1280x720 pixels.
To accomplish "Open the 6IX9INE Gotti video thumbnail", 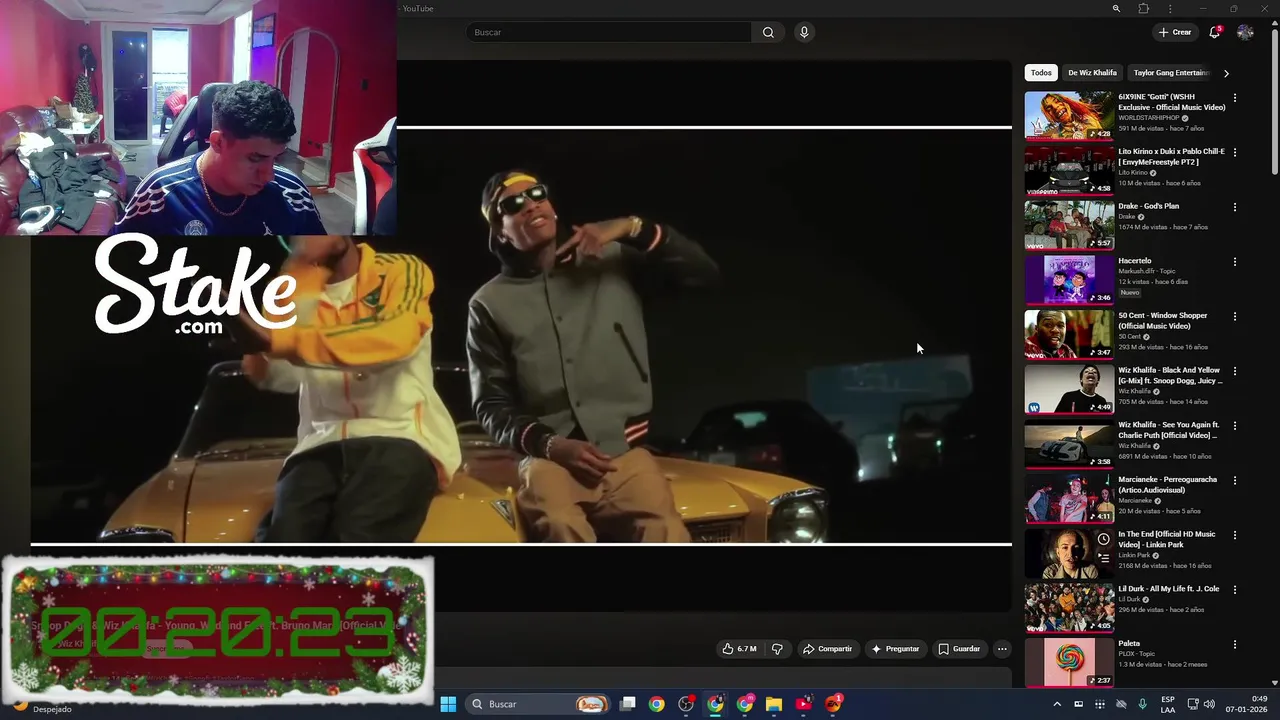I will pyautogui.click(x=1069, y=115).
